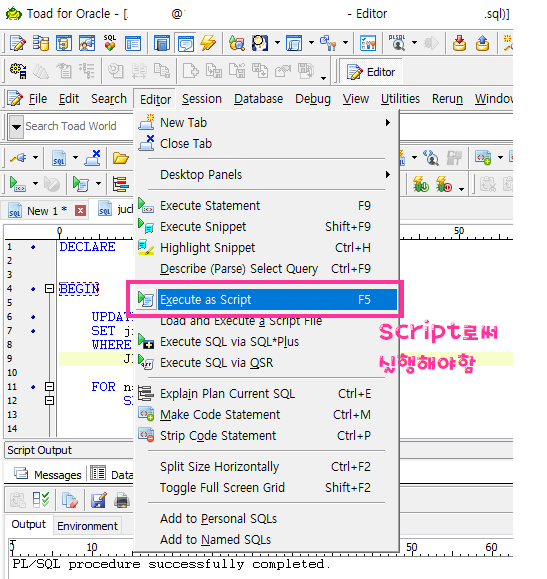Choose Split Size Horizontally

pos(266,467)
